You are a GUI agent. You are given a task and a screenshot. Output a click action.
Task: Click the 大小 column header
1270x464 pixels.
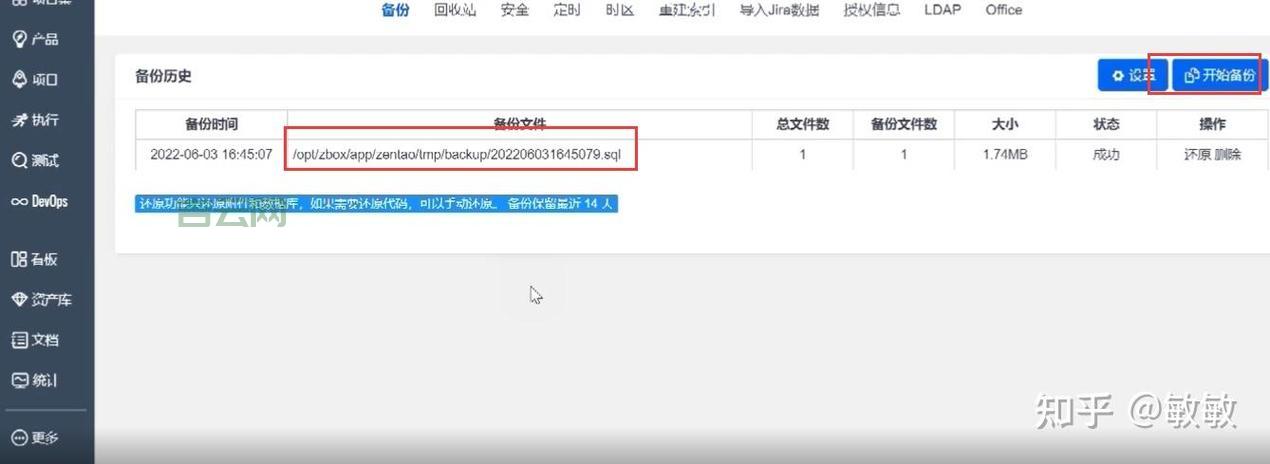1005,124
